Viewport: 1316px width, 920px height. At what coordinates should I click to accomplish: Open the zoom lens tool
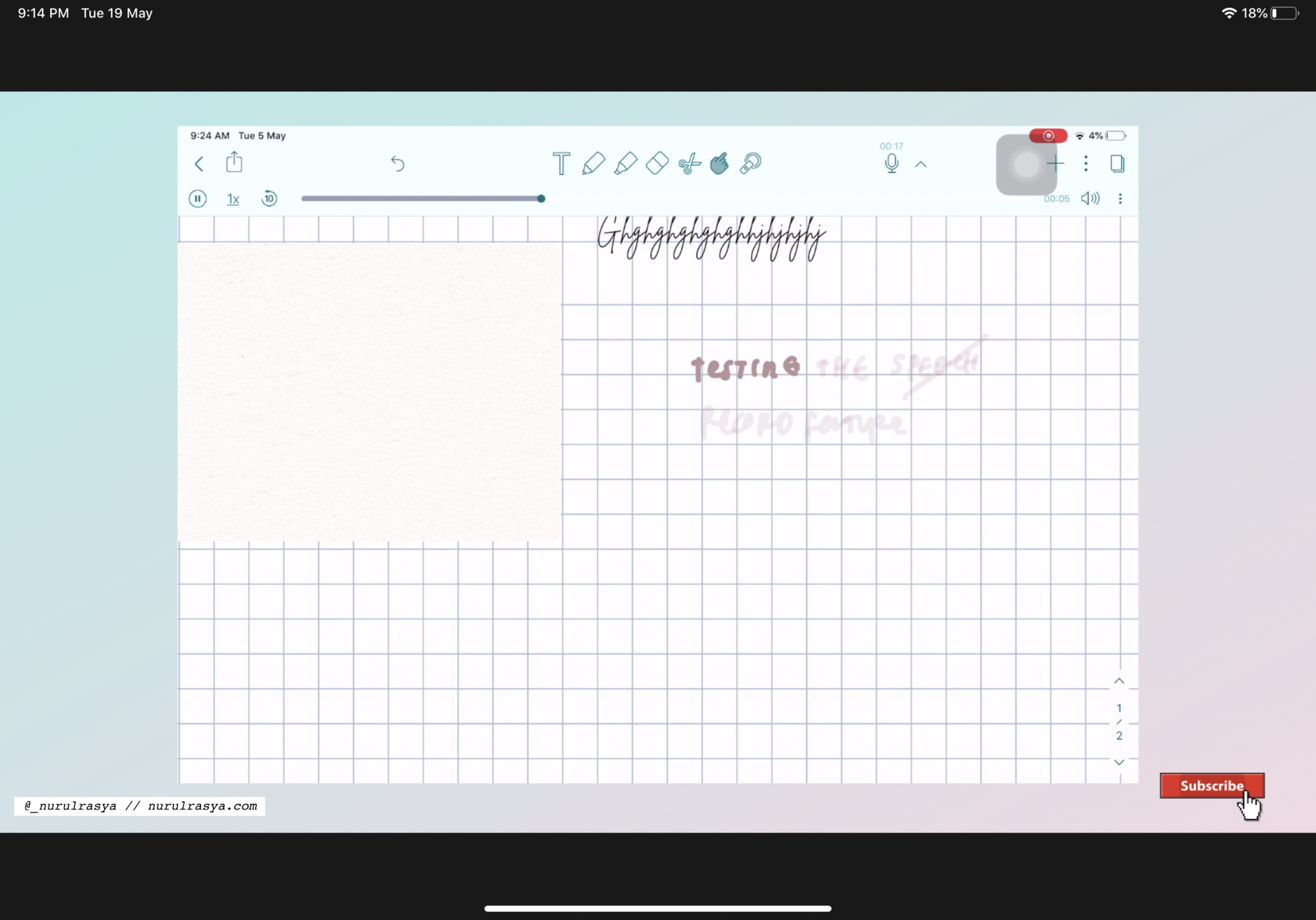pyautogui.click(x=750, y=163)
